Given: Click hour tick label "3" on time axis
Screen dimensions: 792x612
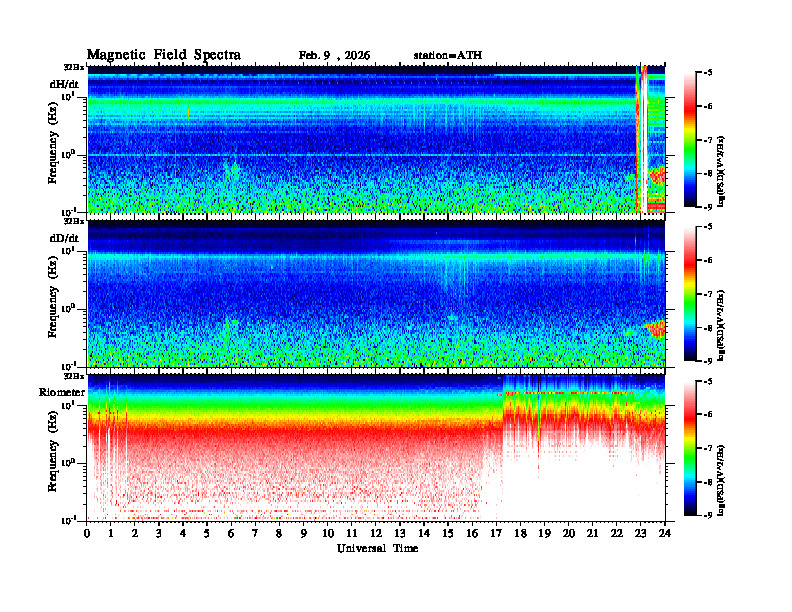Looking at the screenshot, I should (159, 534).
